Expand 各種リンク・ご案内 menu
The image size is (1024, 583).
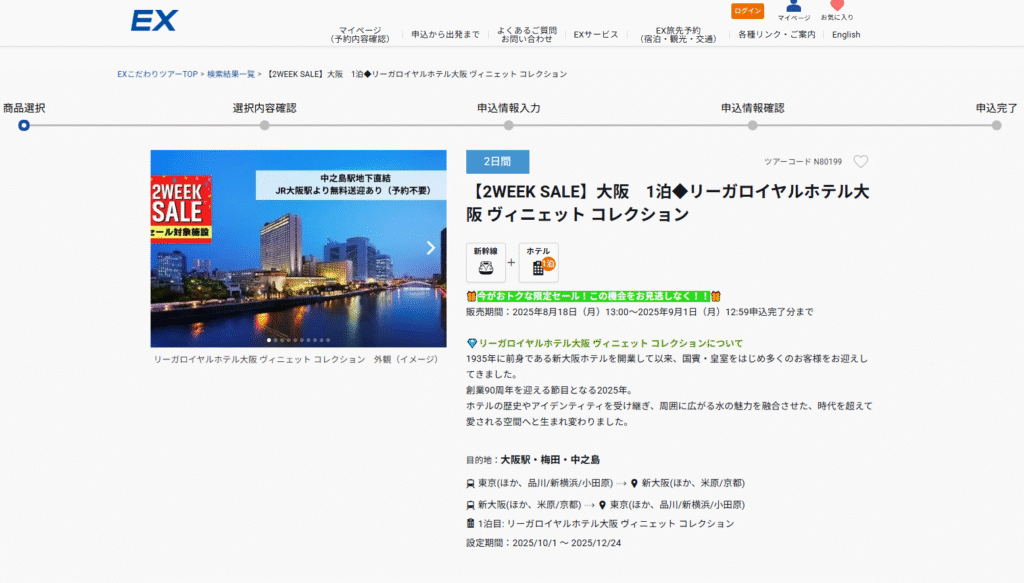pos(777,35)
